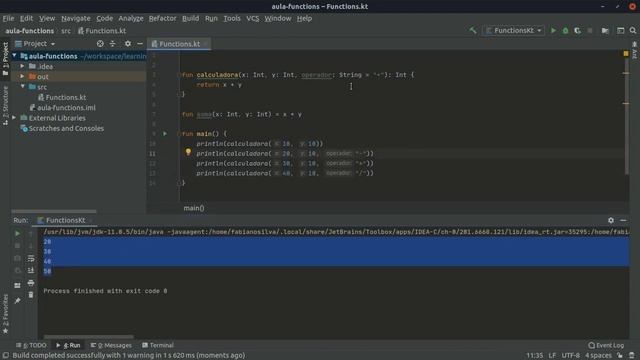The height and width of the screenshot is (360, 640).
Task: Click the Project panel horizontal scrollbar
Action: click(x=54, y=211)
